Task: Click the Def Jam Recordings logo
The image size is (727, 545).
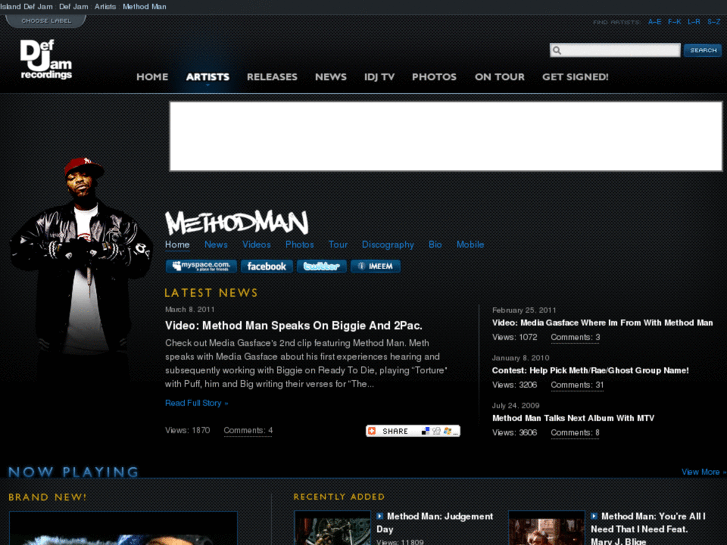Action: [46, 59]
